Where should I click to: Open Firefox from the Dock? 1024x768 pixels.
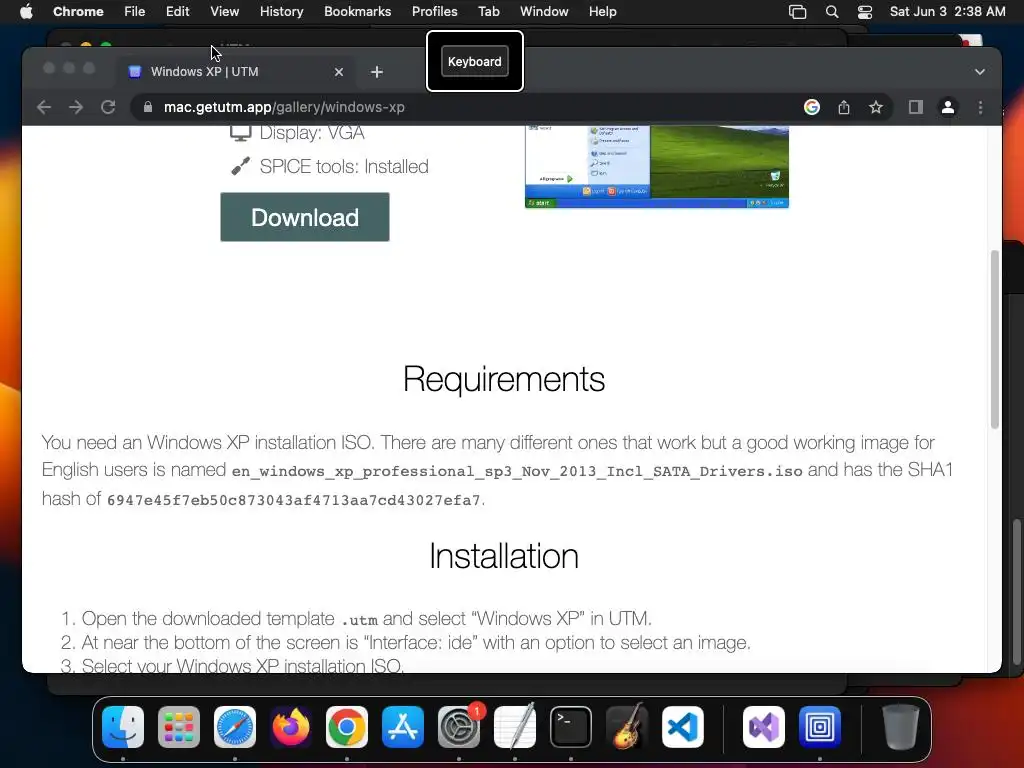[291, 727]
